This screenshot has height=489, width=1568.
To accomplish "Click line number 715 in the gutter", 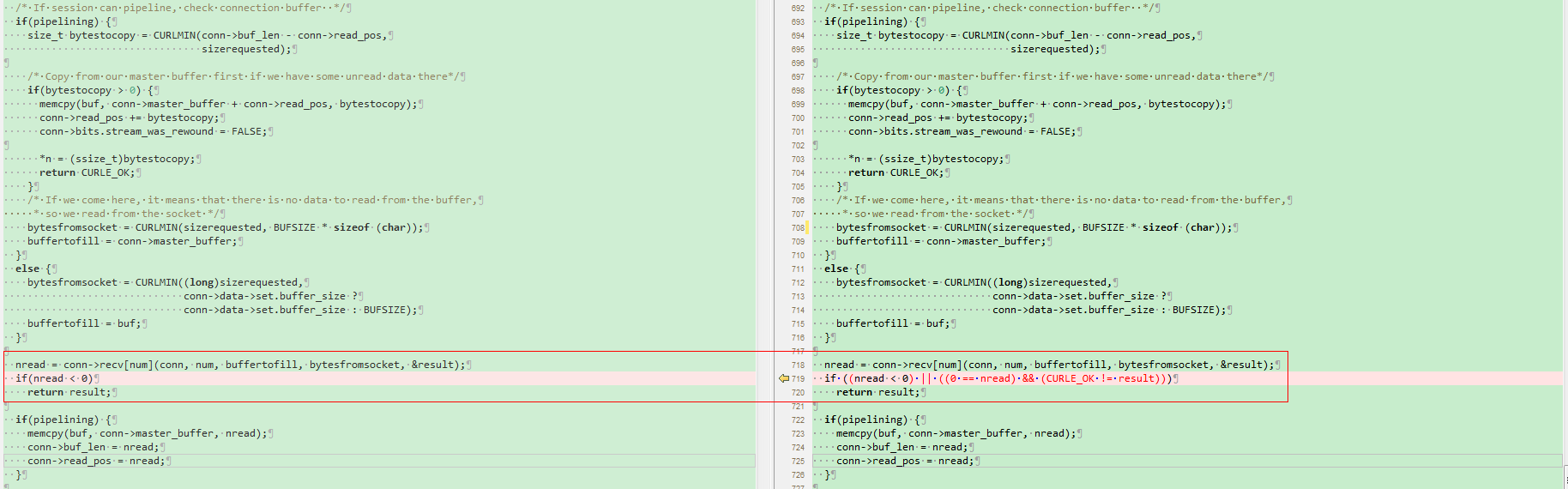I will coord(798,323).
